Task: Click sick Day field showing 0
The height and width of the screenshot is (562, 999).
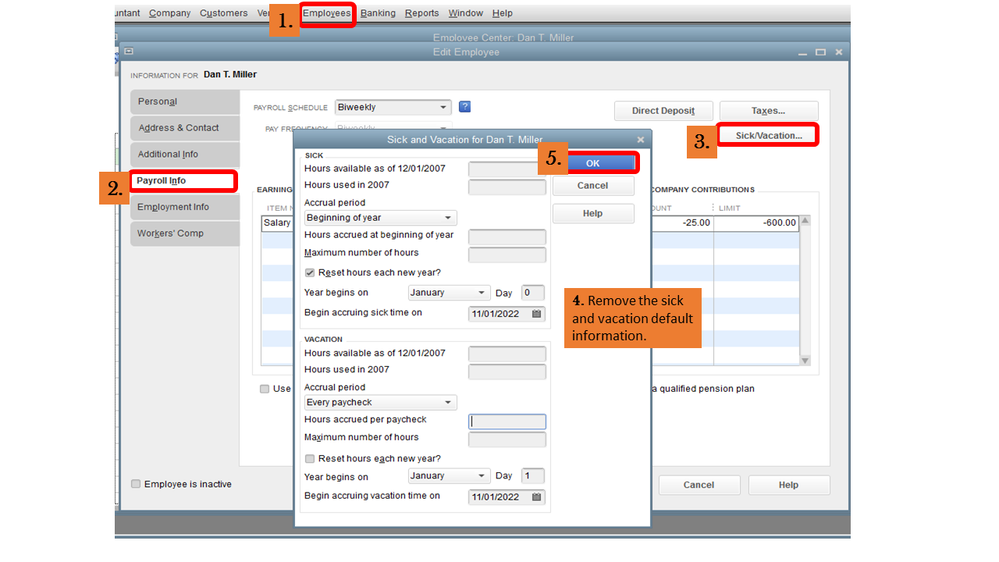Action: click(533, 292)
